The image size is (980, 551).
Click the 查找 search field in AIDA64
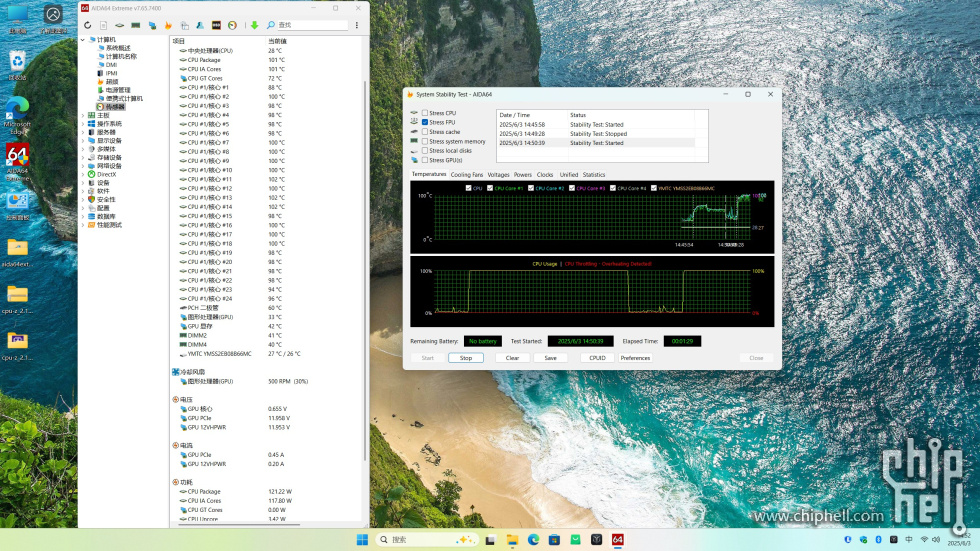[x=312, y=25]
